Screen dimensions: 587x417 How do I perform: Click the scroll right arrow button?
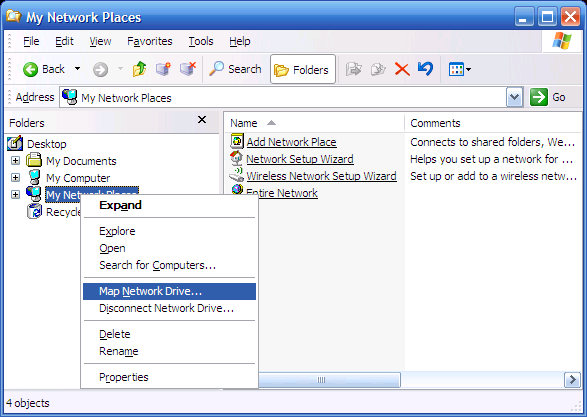tap(572, 380)
